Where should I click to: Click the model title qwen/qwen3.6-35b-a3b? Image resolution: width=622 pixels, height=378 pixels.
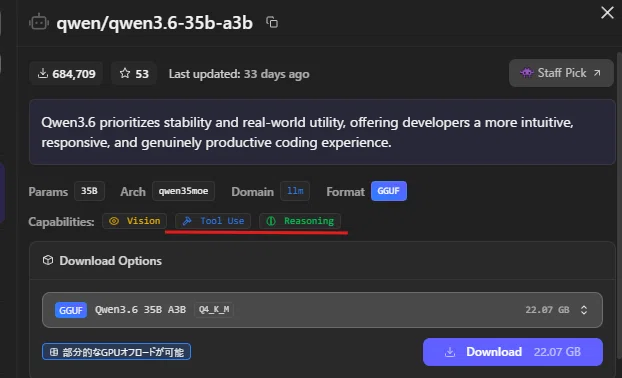pyautogui.click(x=154, y=23)
